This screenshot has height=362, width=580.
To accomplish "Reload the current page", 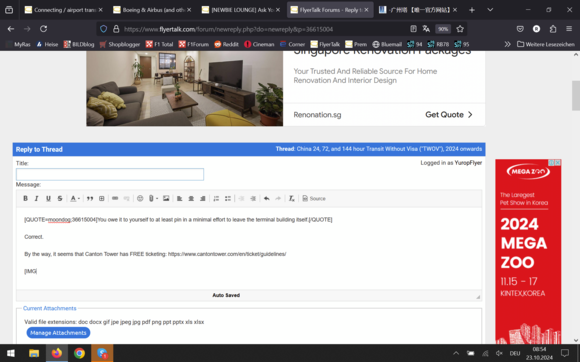I will point(43,29).
